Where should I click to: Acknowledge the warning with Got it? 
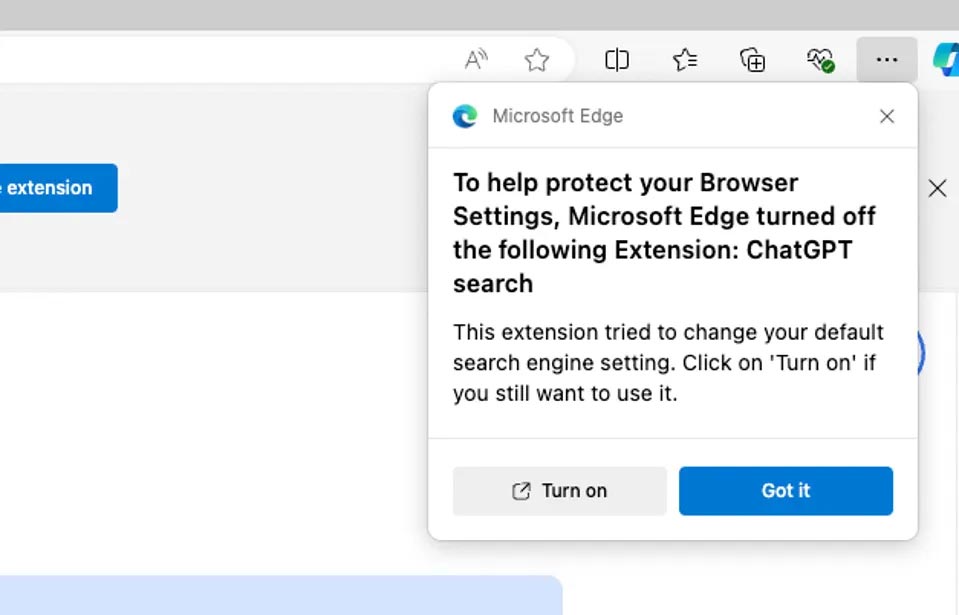[786, 491]
